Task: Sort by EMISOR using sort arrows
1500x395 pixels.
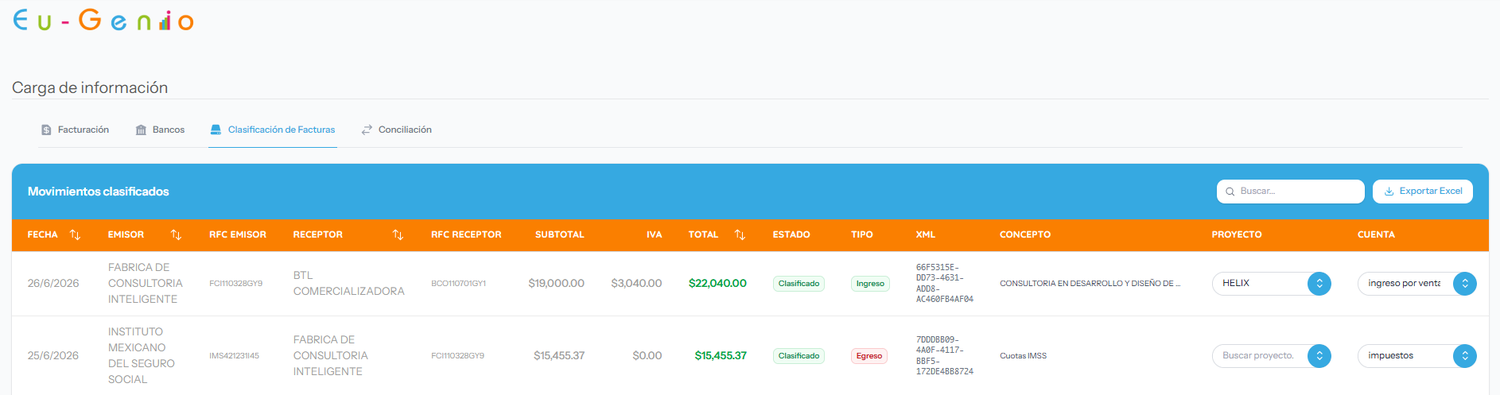Action: [176, 235]
